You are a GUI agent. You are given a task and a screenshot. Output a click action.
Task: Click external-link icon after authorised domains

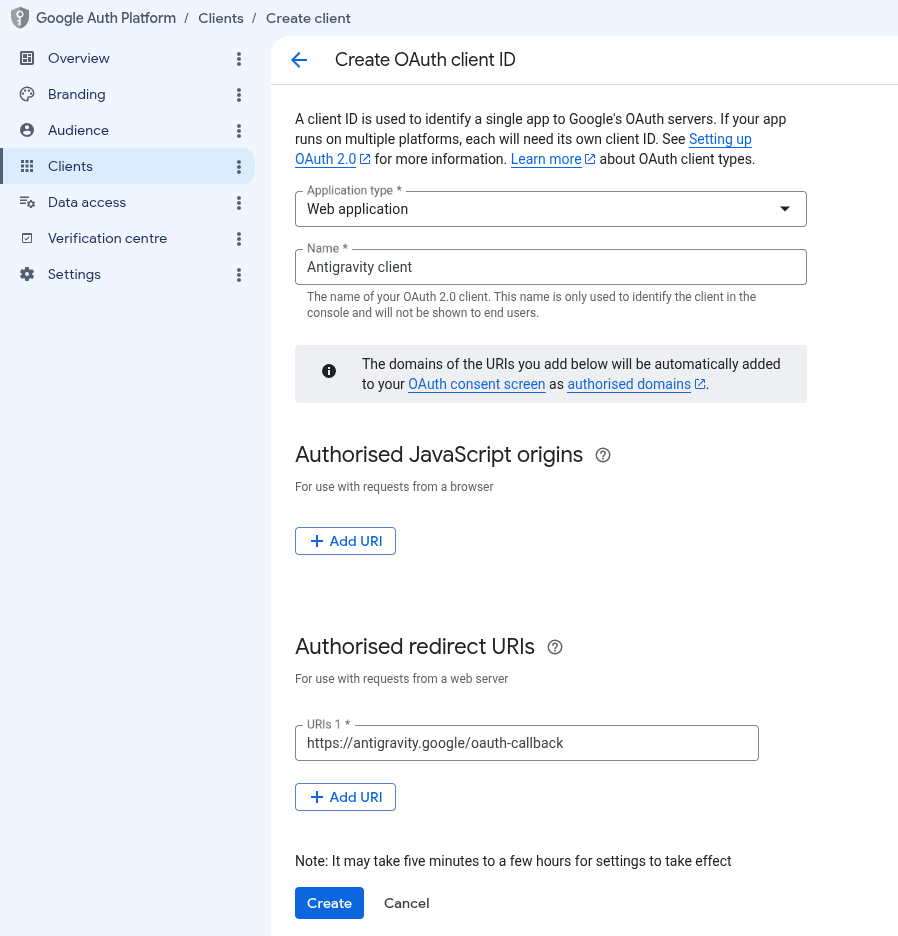tap(700, 384)
